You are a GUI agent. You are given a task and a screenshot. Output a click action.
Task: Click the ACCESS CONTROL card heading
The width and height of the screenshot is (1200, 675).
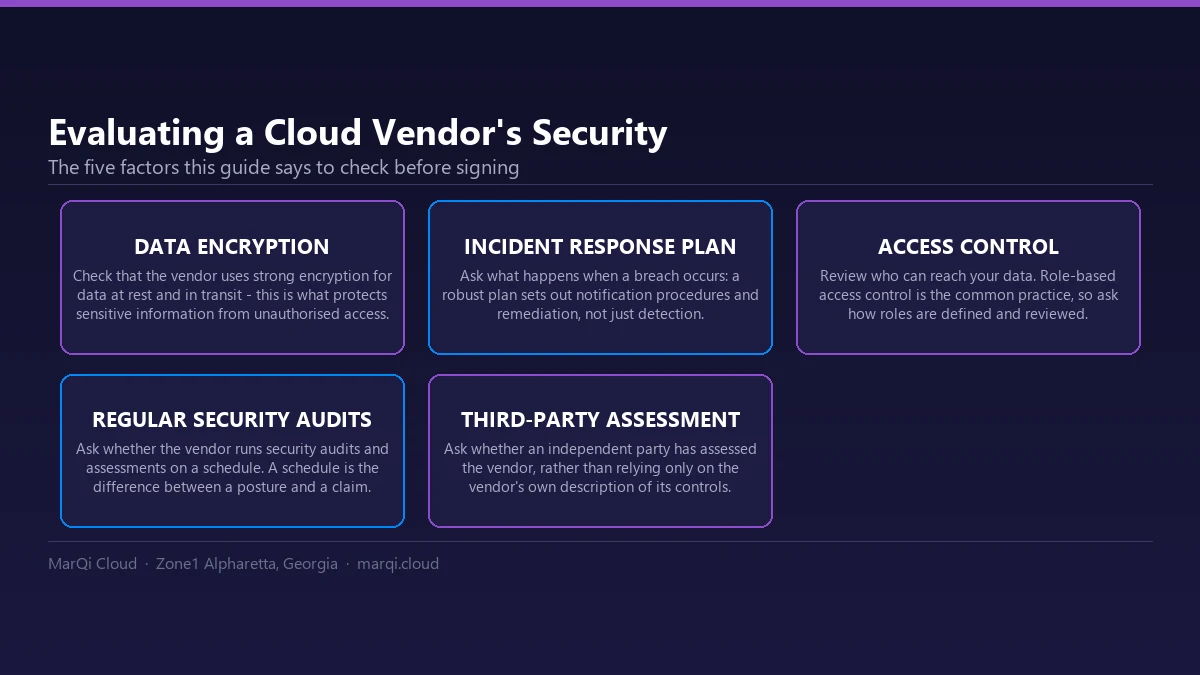[968, 247]
